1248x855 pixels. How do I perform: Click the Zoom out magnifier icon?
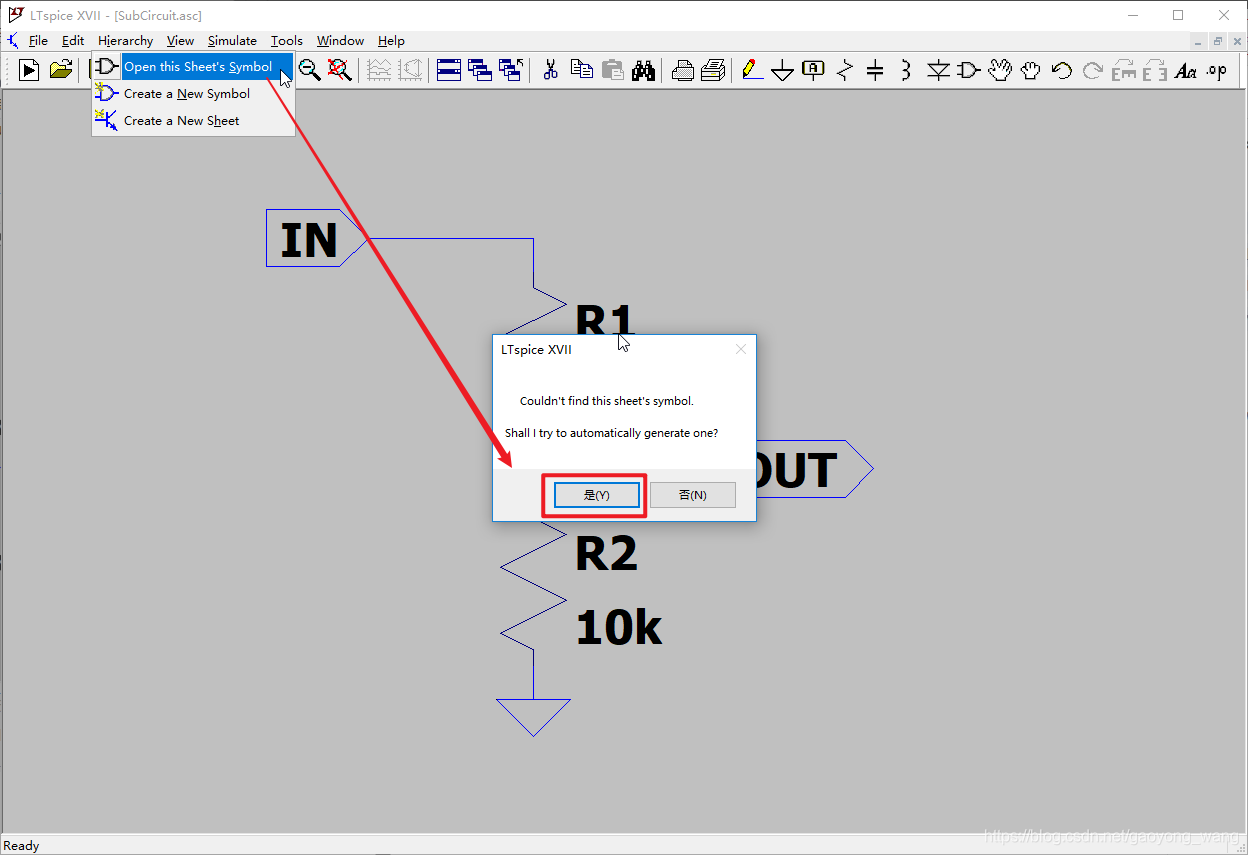pos(310,70)
